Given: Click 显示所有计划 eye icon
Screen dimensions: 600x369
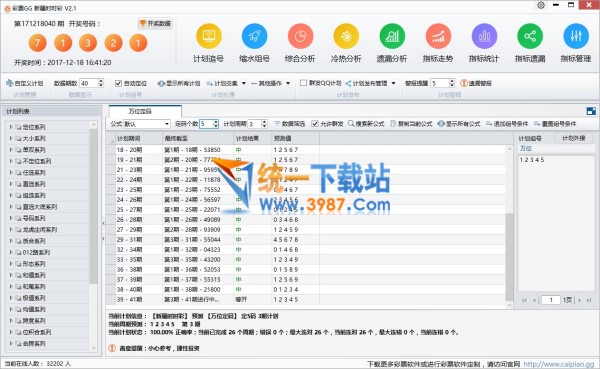Looking at the screenshot, I should pyautogui.click(x=161, y=83).
